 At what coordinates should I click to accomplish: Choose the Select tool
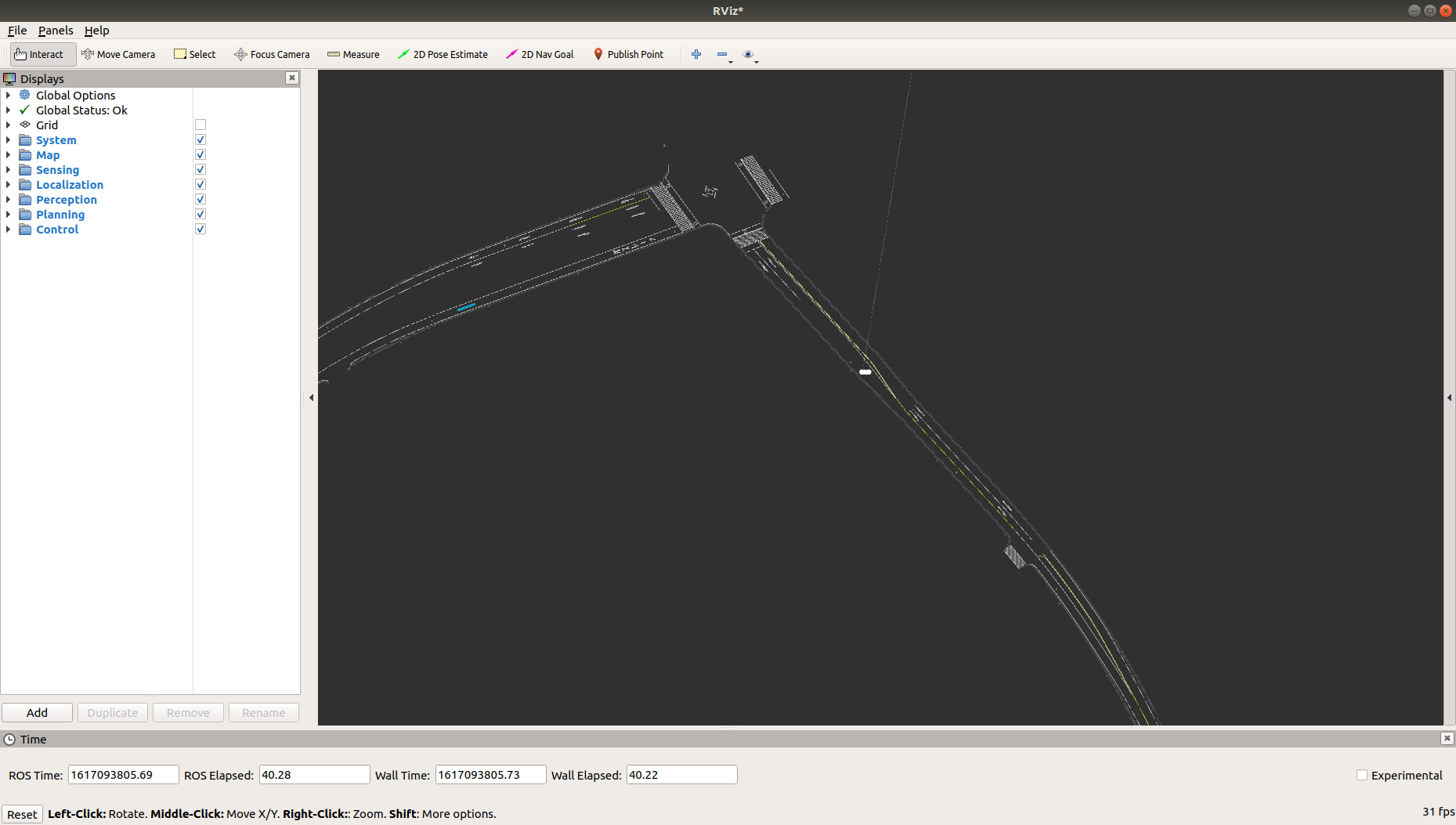[193, 54]
